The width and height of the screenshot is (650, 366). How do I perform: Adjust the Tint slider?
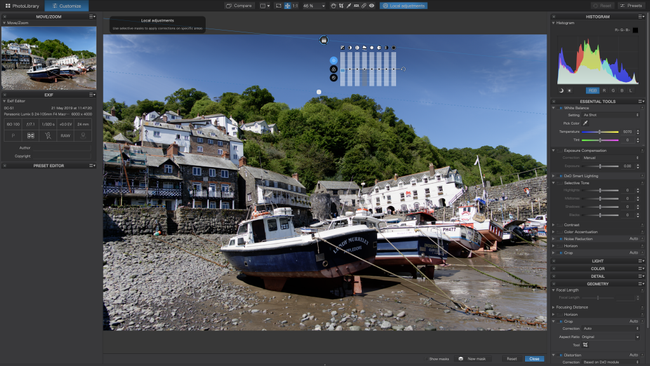(600, 140)
